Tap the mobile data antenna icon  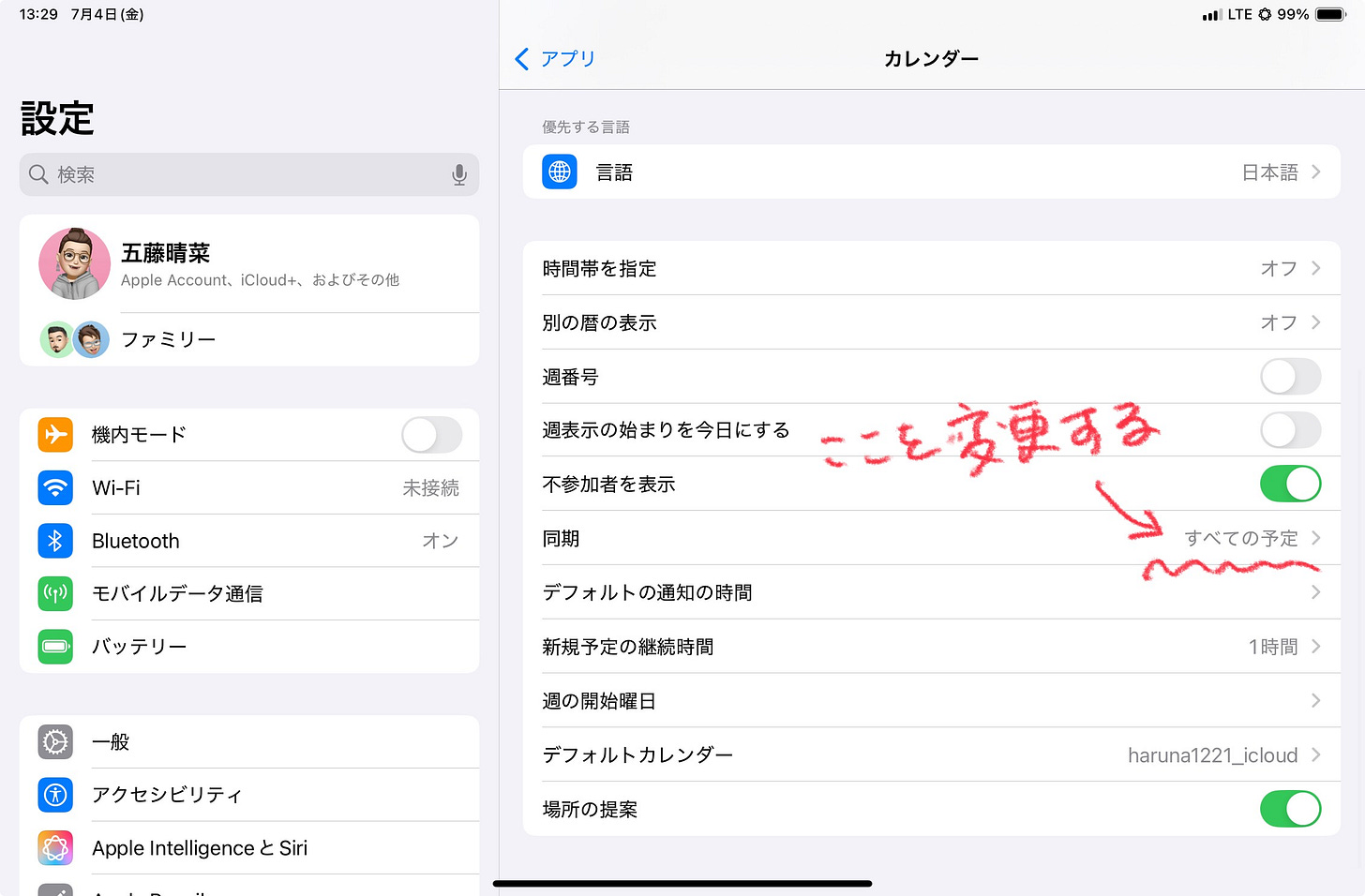tap(55, 593)
